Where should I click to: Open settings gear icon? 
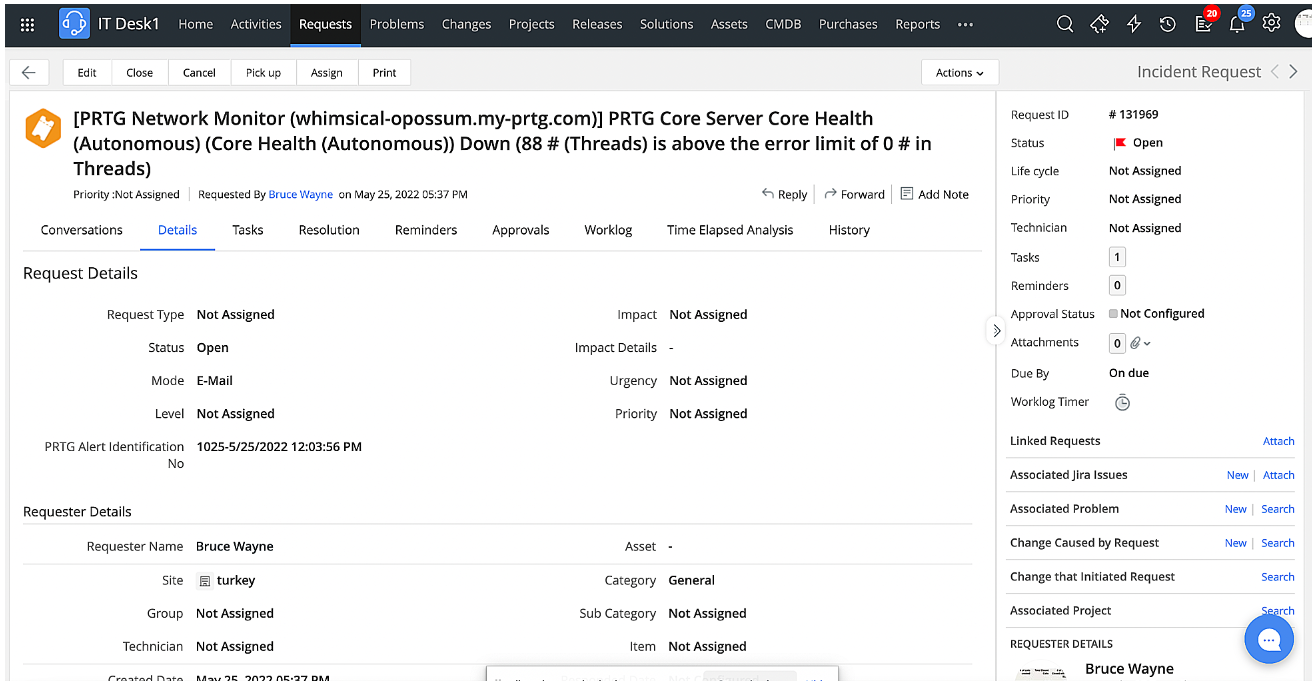[x=1271, y=23]
